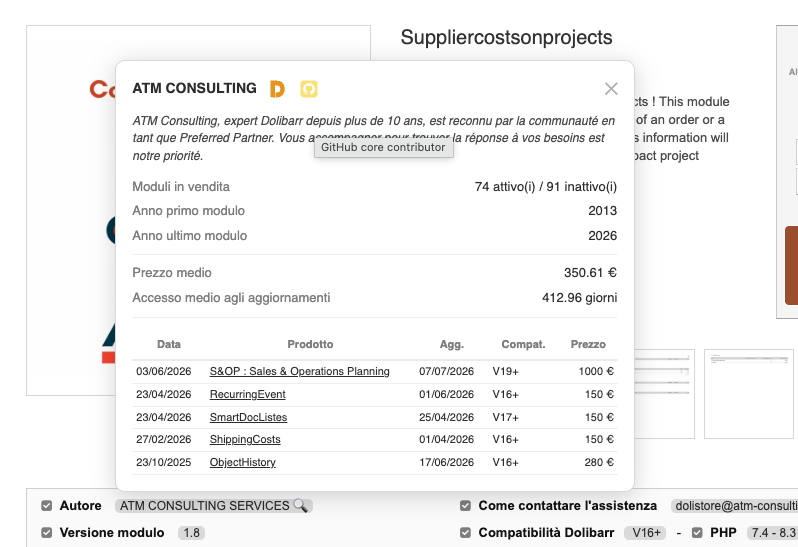Click the Prezzo column header
The height and width of the screenshot is (547, 798).
[x=588, y=344]
